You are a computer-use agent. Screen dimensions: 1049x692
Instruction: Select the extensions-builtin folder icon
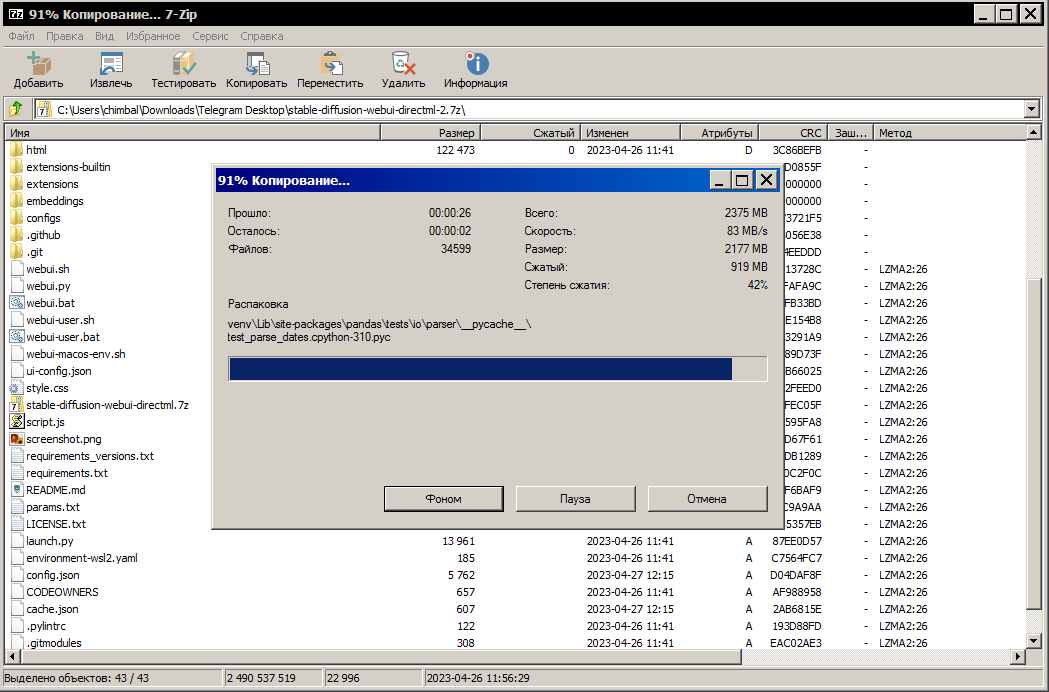(17, 167)
